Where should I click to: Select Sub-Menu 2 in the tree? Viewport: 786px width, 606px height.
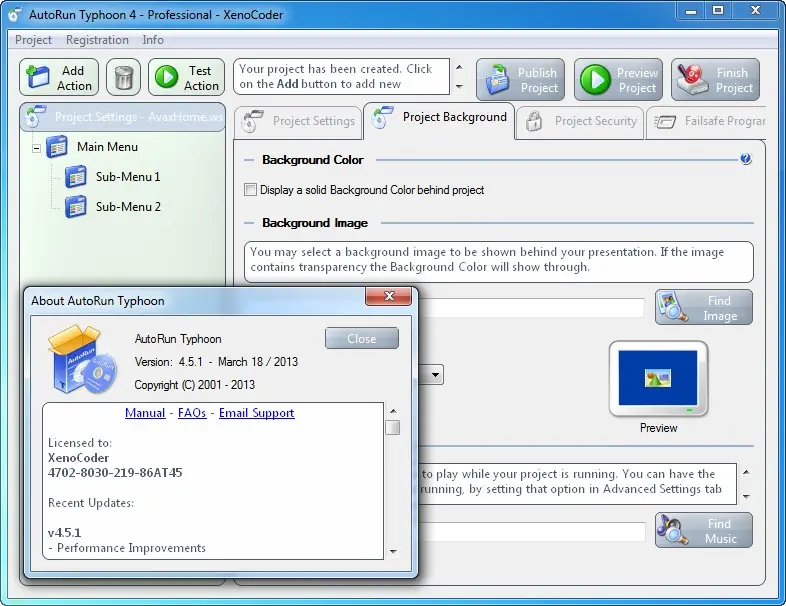click(128, 207)
